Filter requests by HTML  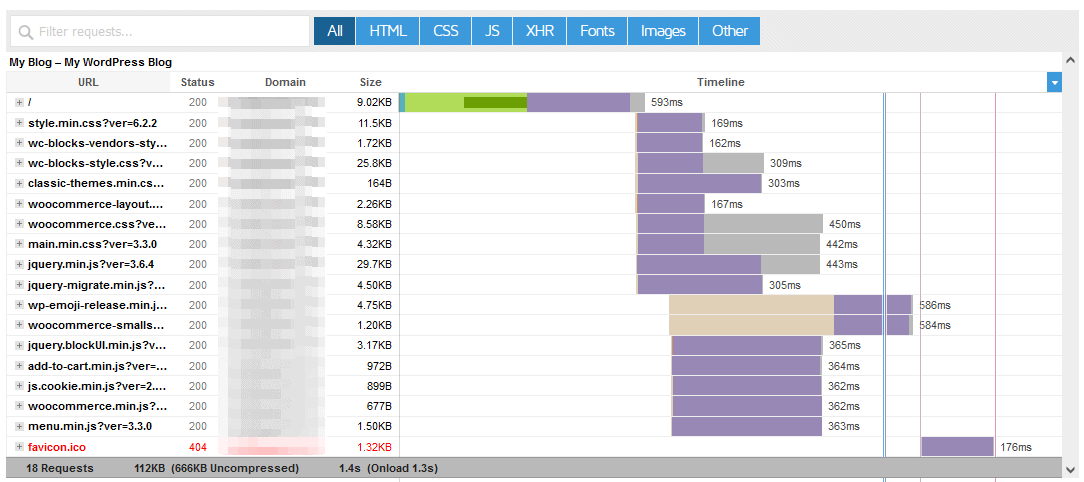(x=388, y=31)
